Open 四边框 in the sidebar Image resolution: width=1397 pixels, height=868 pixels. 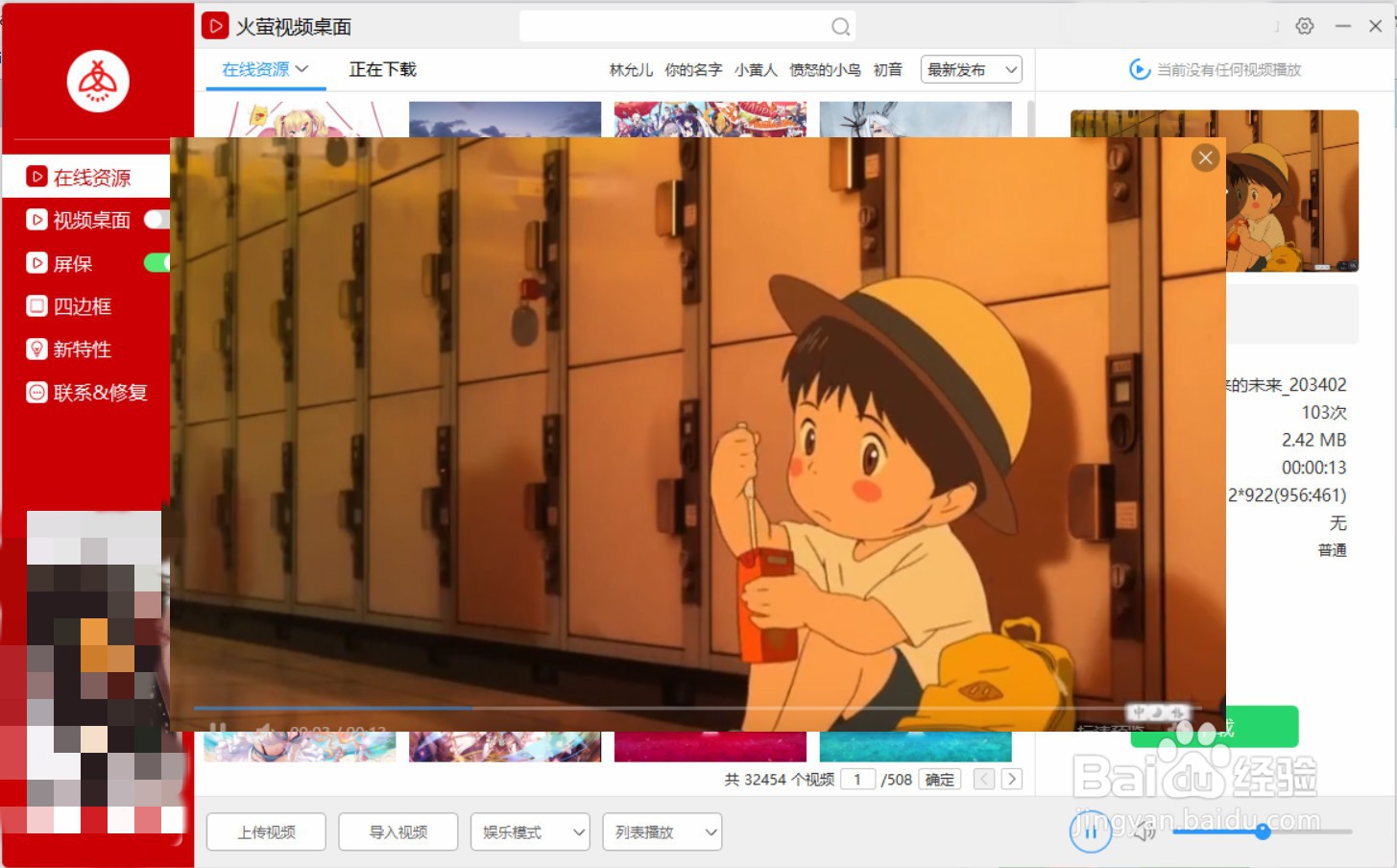tap(69, 306)
